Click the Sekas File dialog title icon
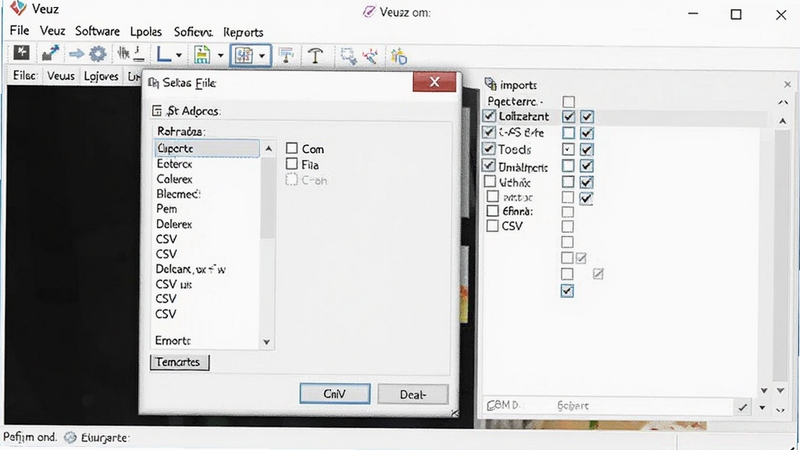 pos(153,83)
